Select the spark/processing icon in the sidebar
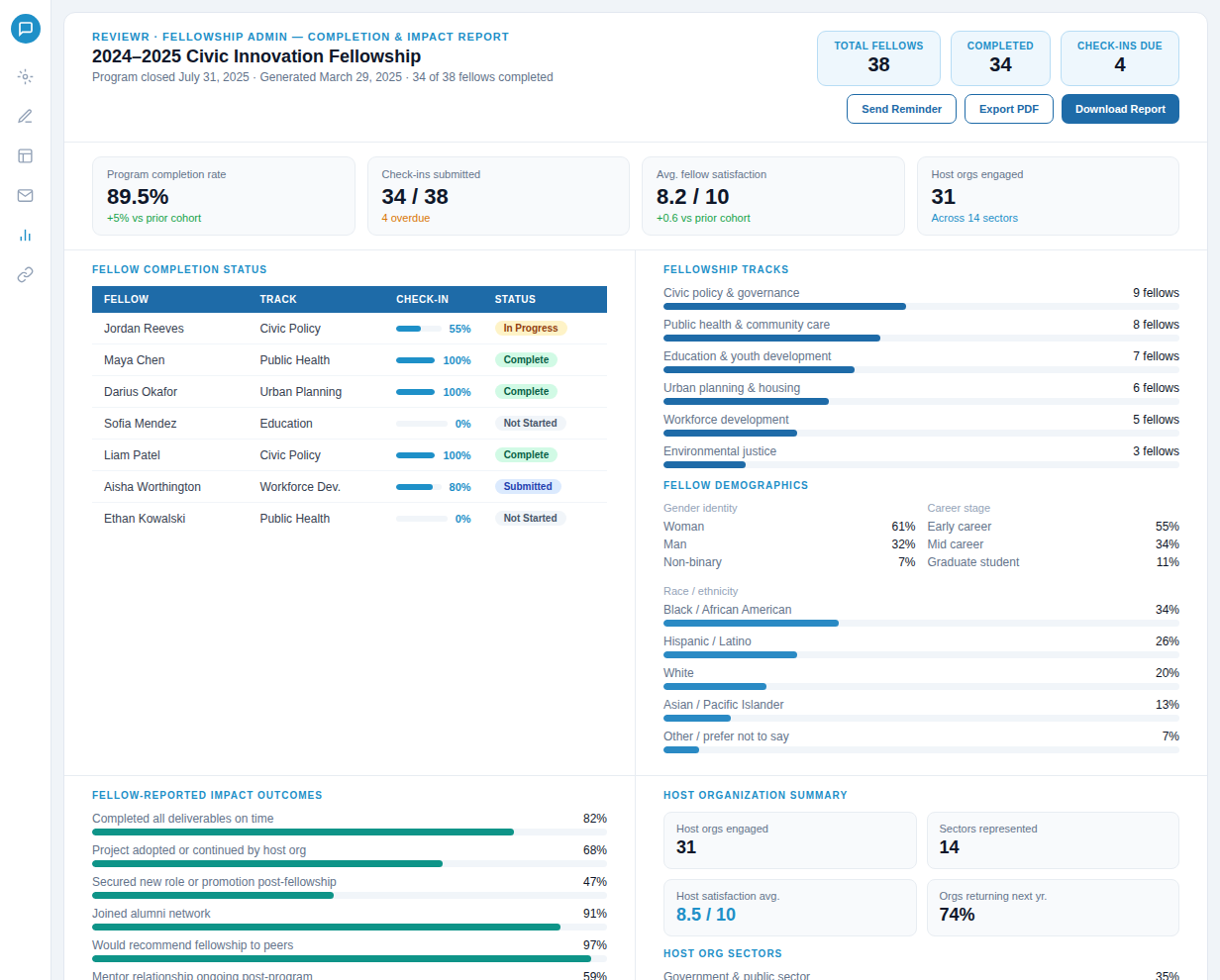The image size is (1220, 980). click(x=26, y=76)
